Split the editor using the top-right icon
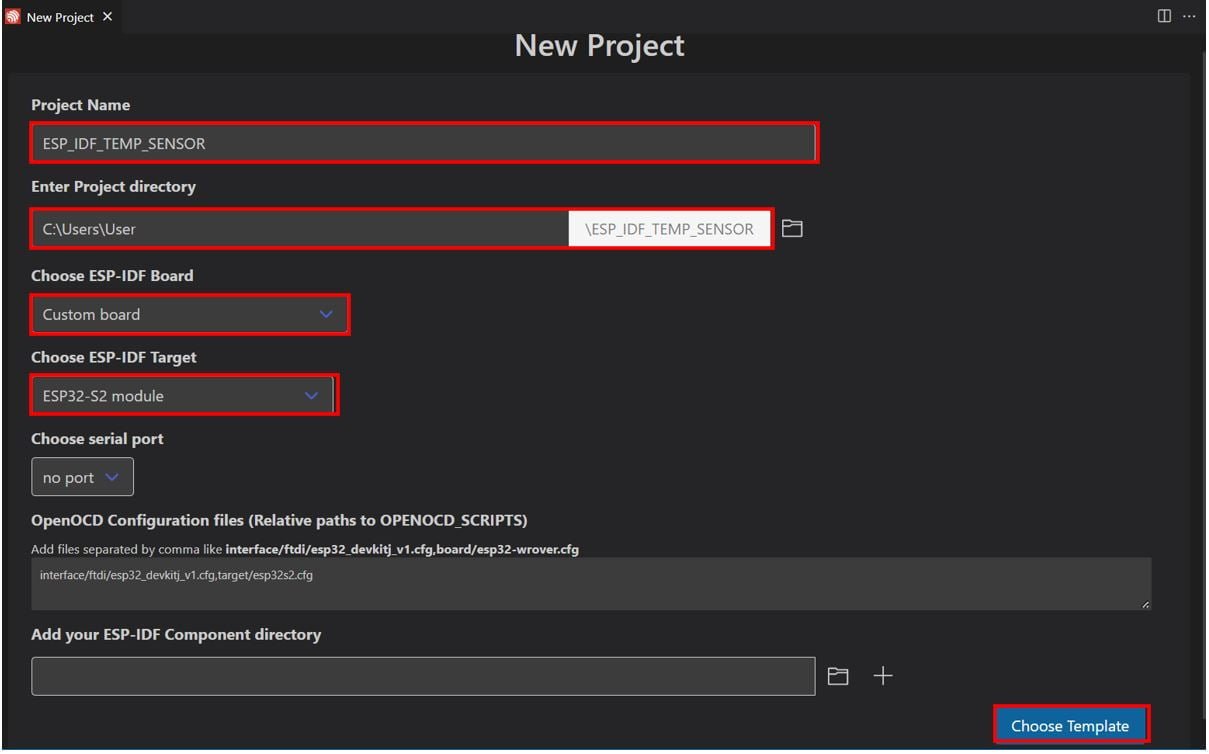 pos(1164,16)
